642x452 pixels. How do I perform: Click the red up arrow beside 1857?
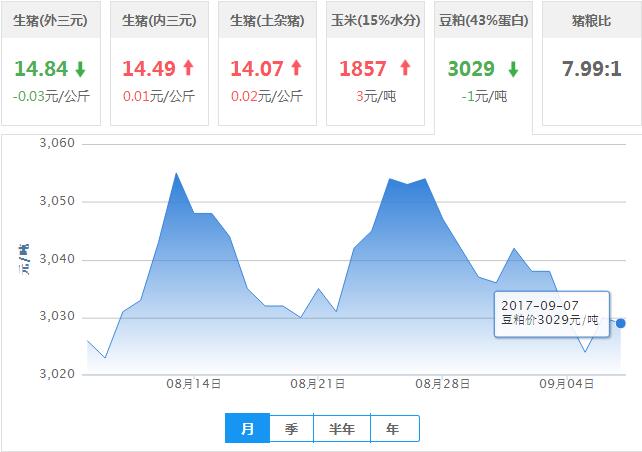405,68
